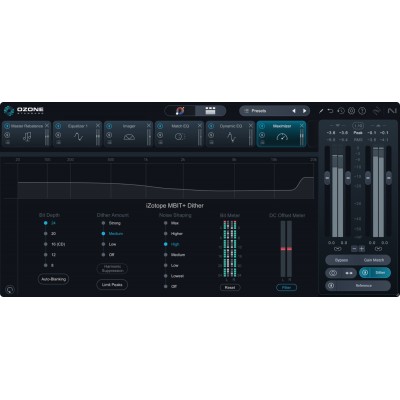Toggle power on Match EQ module

coord(160,126)
